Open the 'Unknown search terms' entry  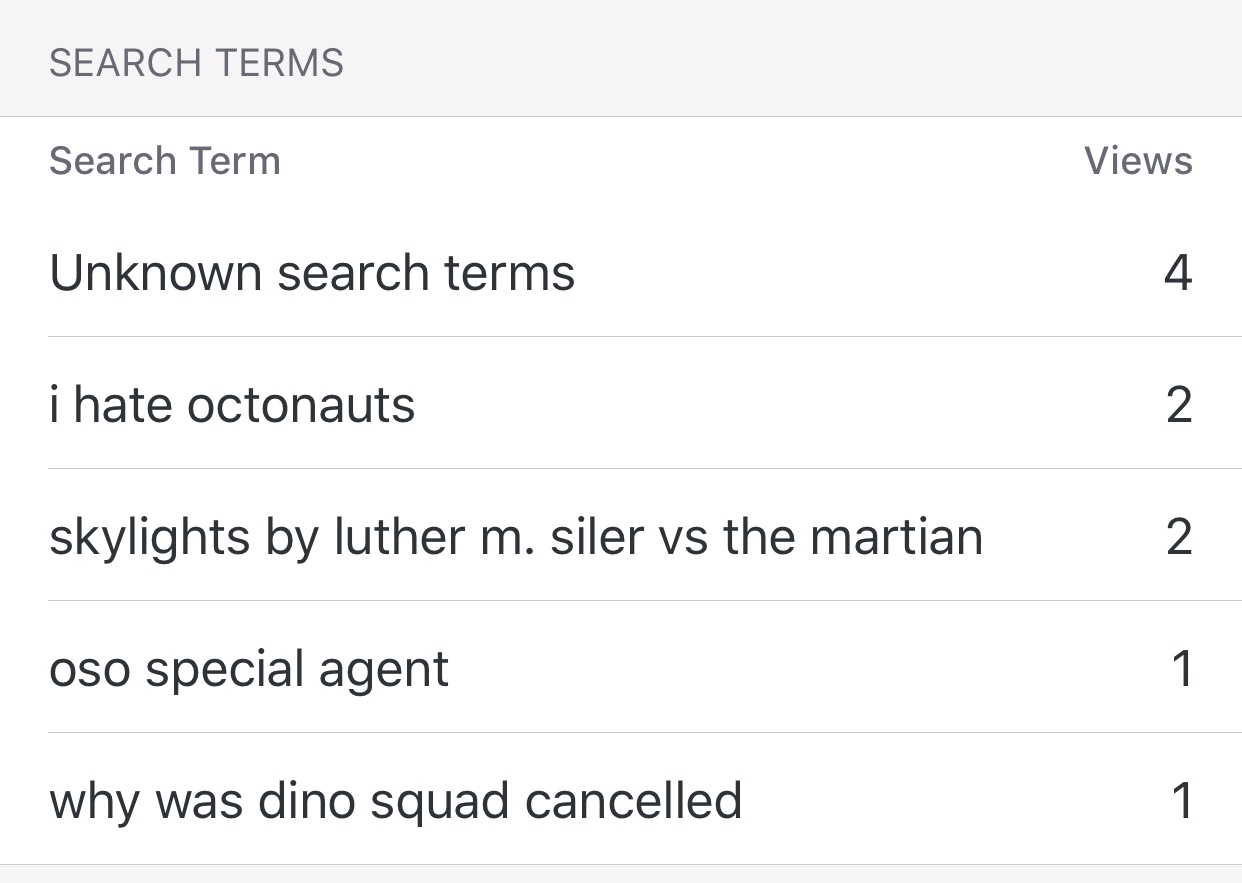312,273
